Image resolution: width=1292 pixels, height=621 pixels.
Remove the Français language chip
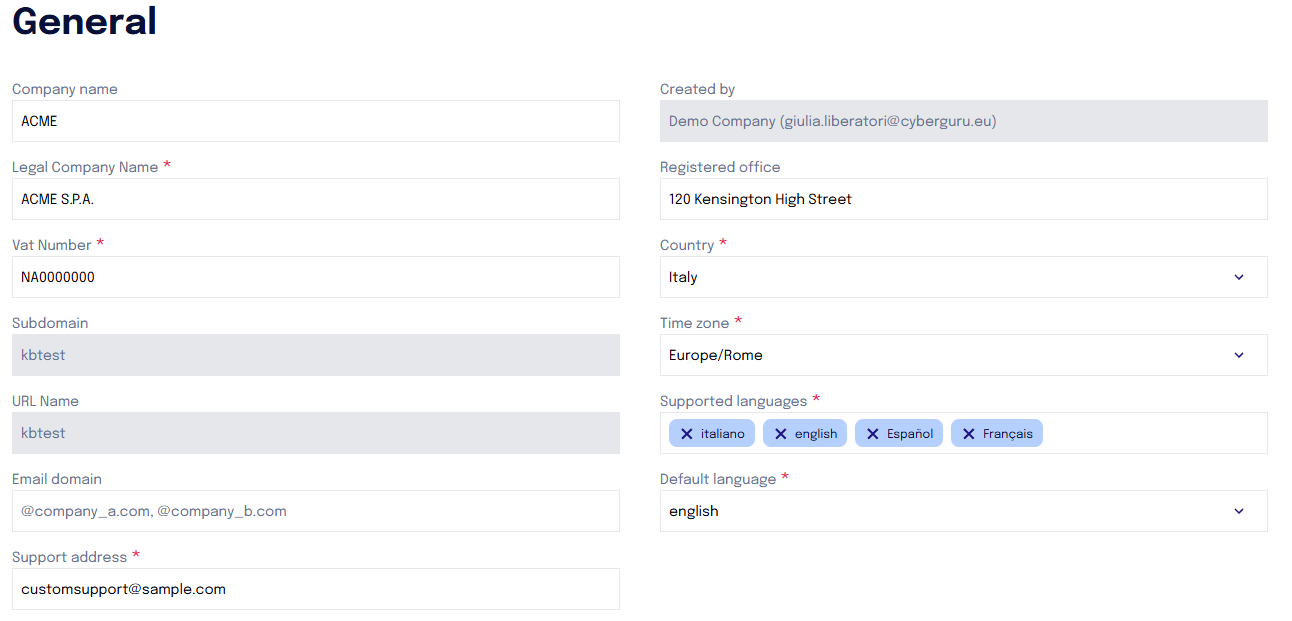pyautogui.click(x=967, y=432)
